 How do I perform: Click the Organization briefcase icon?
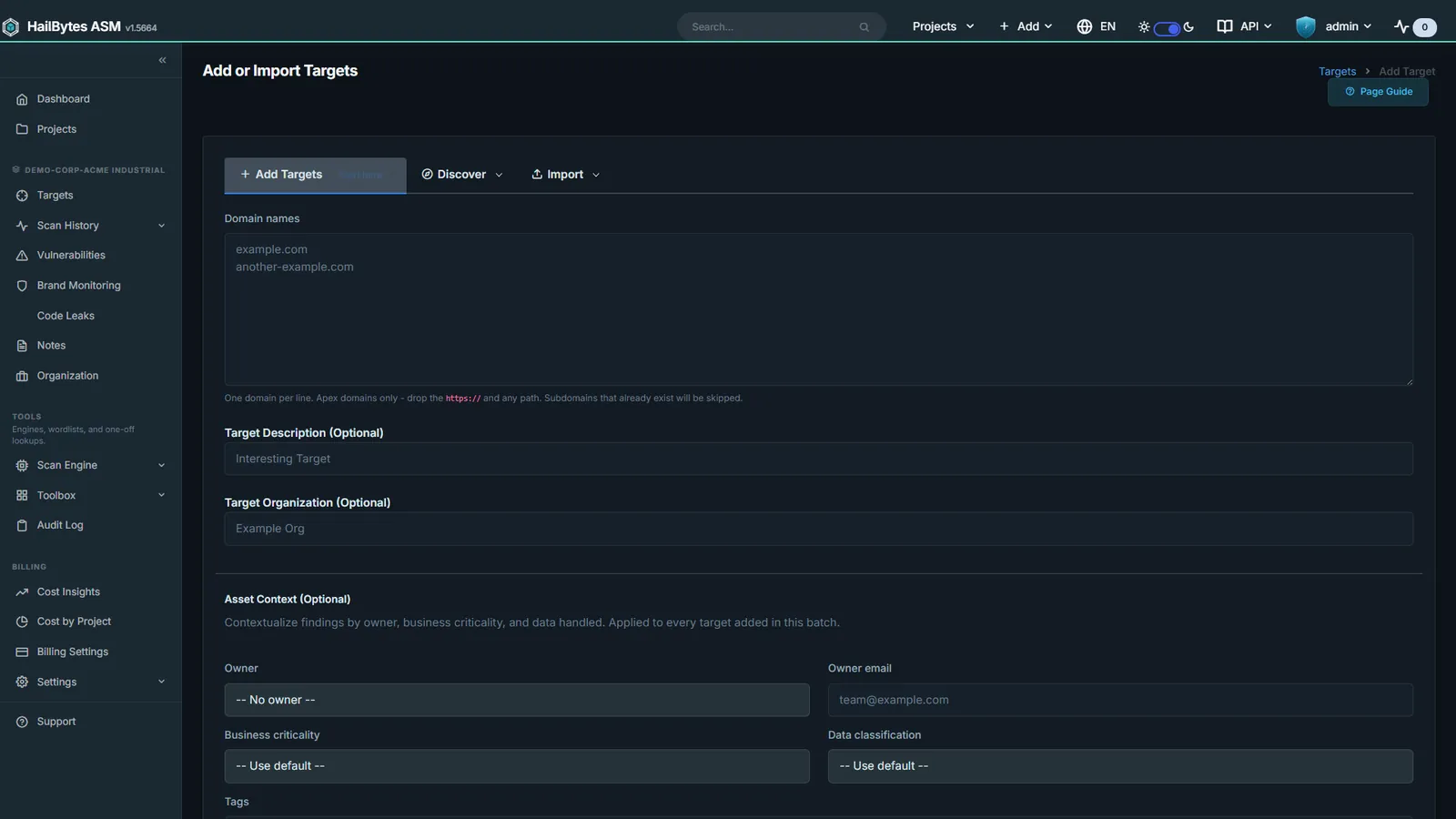(x=22, y=376)
